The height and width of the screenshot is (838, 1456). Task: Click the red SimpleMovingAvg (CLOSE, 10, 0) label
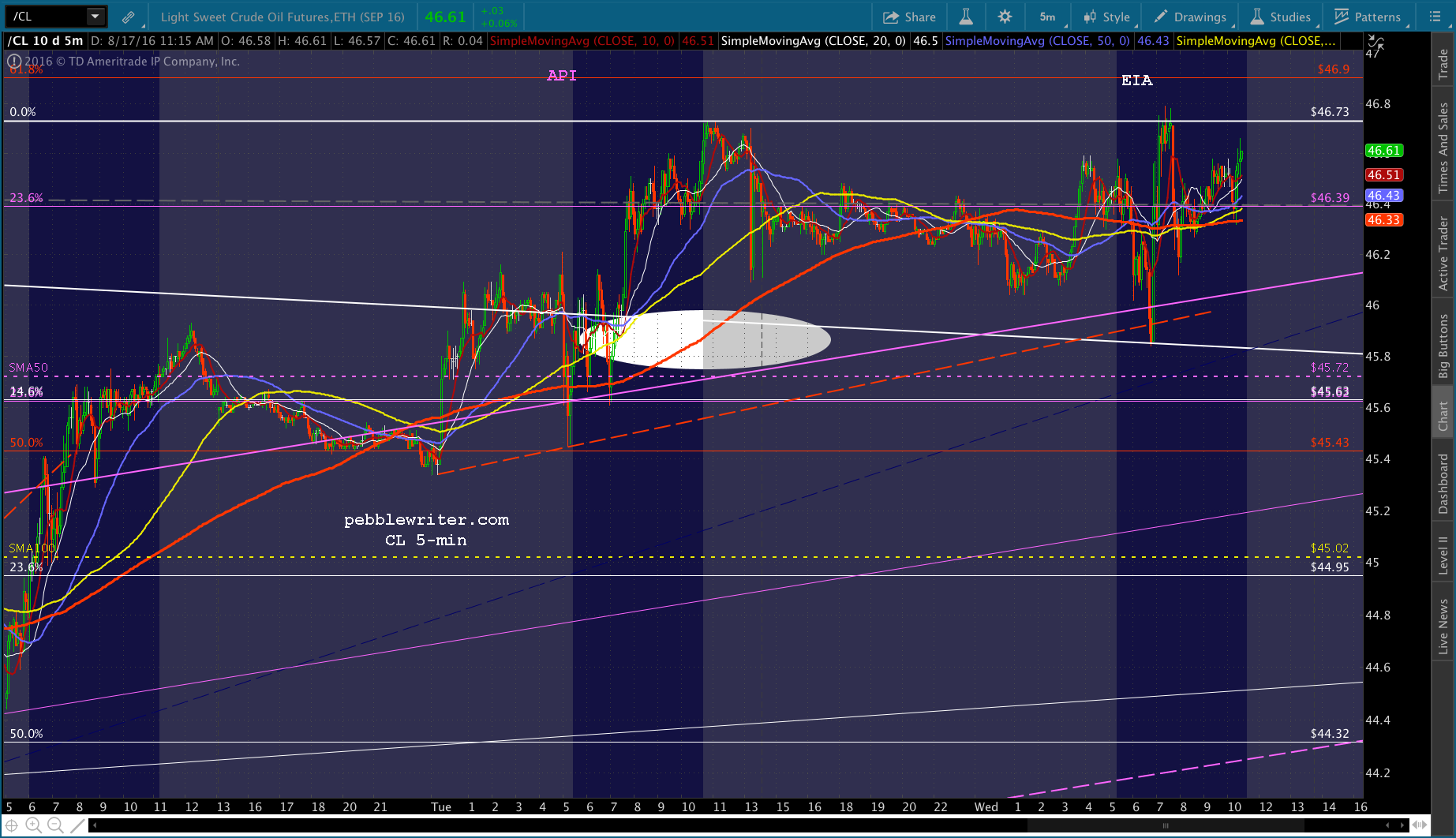click(582, 41)
